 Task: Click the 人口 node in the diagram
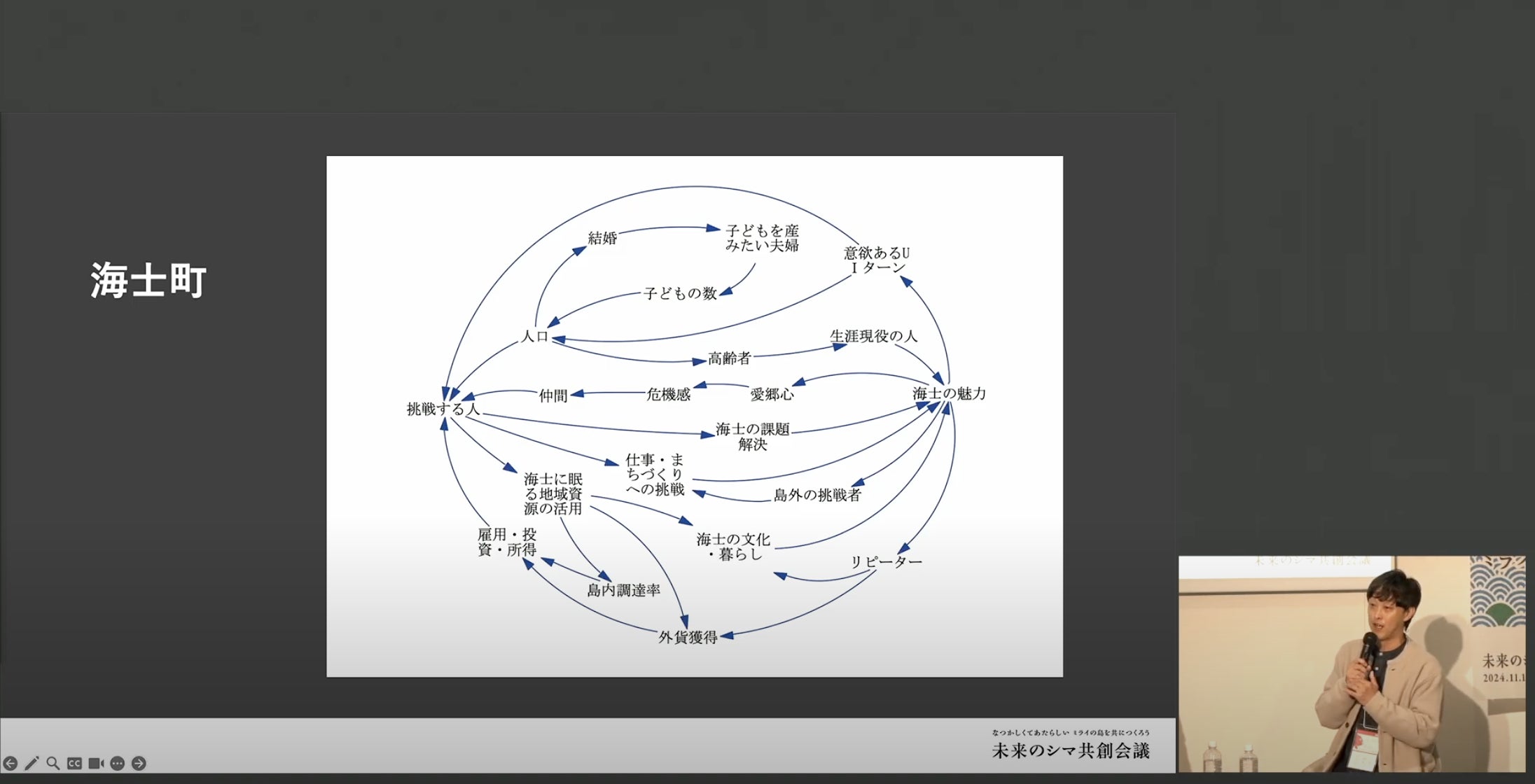(x=535, y=336)
